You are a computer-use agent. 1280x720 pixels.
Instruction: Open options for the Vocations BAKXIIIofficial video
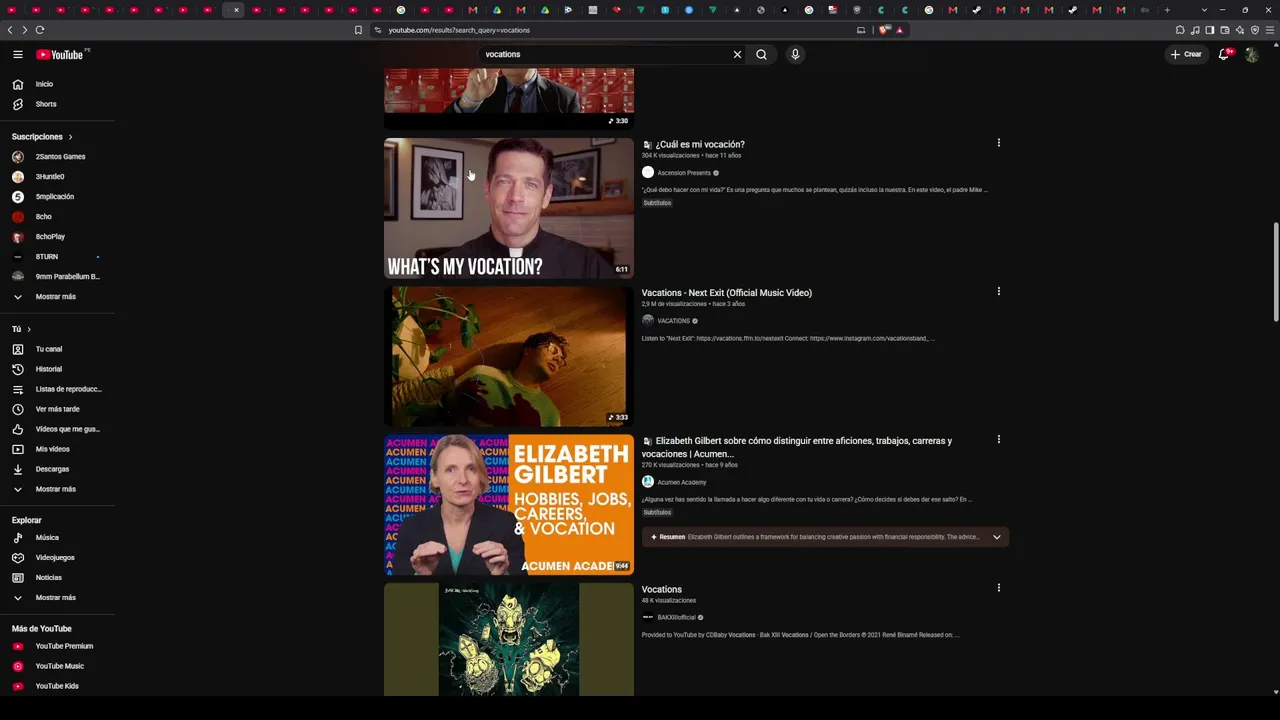pos(998,588)
